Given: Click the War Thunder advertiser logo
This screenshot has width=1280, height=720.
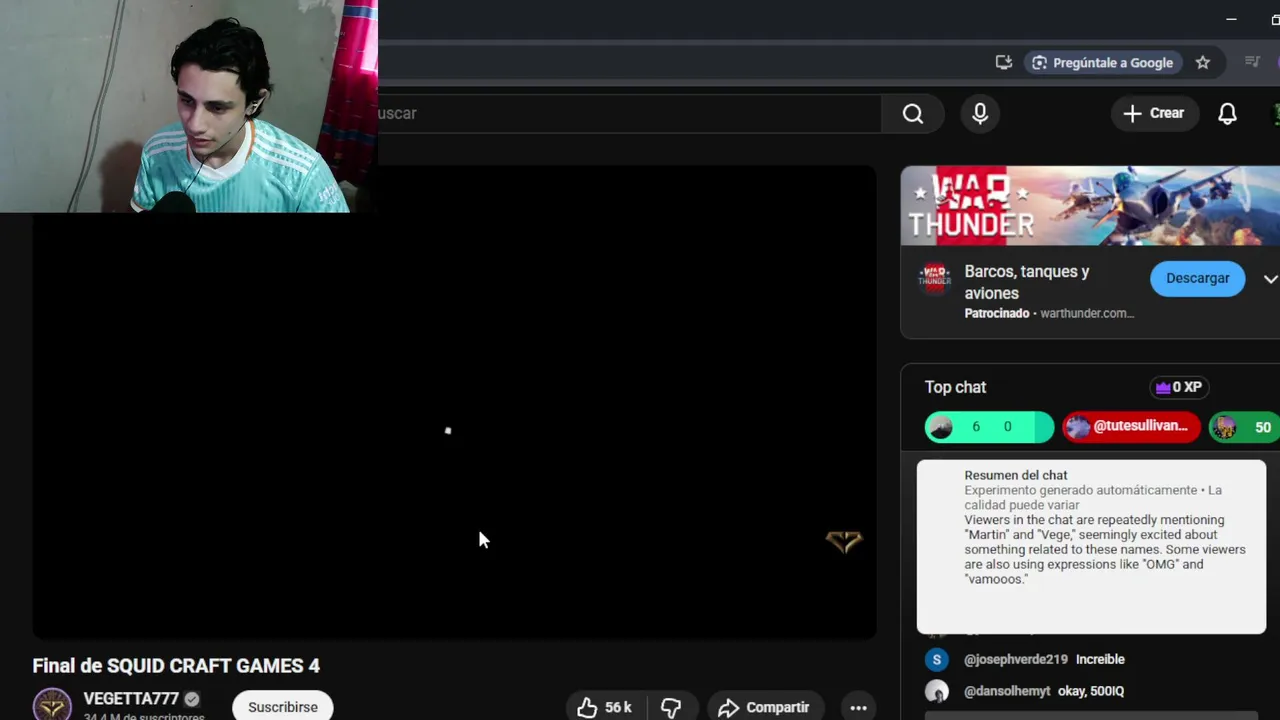Looking at the screenshot, I should 934,278.
